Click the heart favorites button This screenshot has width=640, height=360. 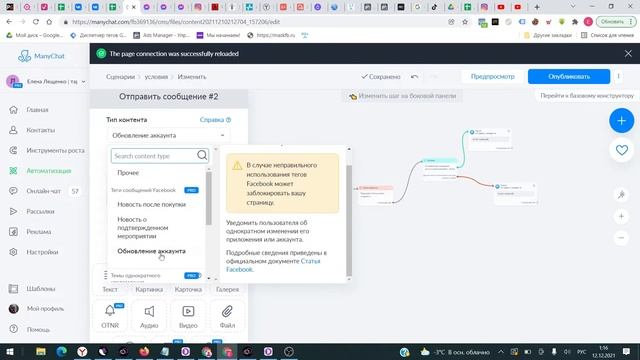pos(622,150)
